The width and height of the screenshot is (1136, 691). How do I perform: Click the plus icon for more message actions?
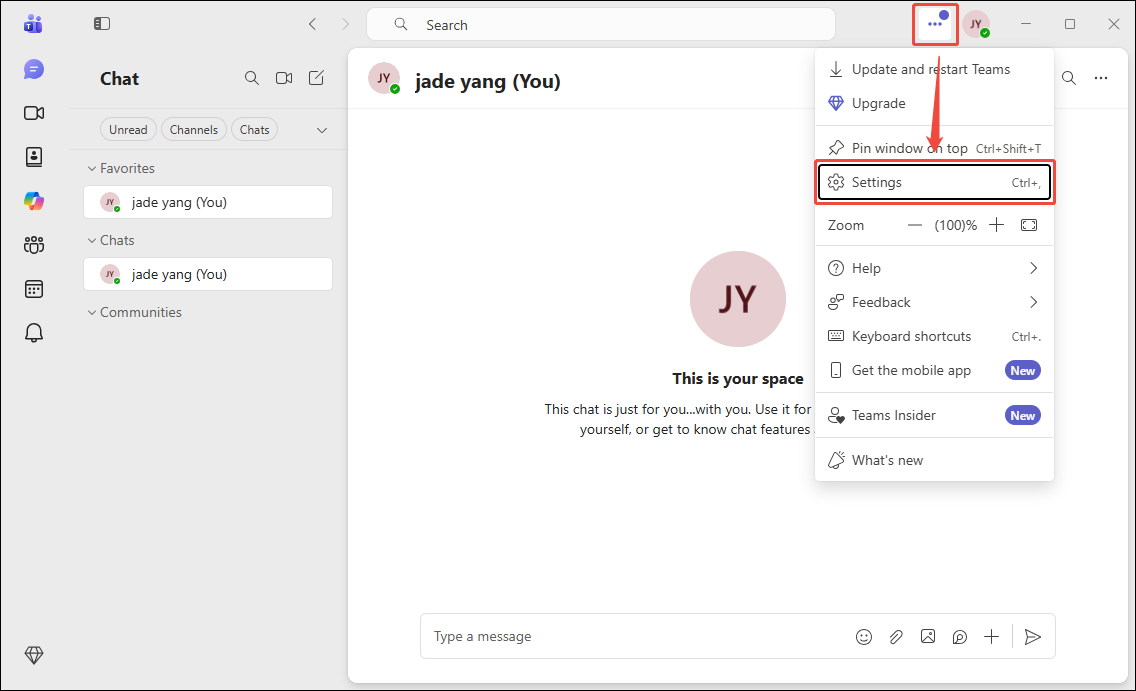(991, 637)
